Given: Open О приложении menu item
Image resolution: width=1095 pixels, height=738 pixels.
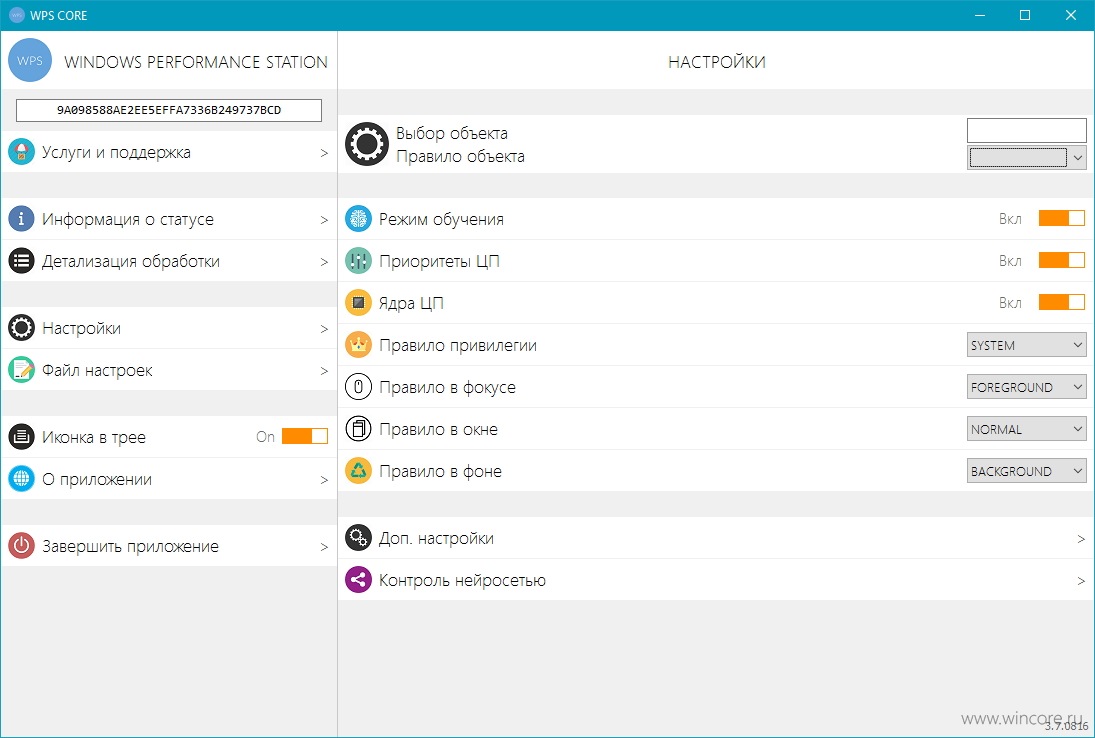Looking at the screenshot, I should pyautogui.click(x=169, y=479).
